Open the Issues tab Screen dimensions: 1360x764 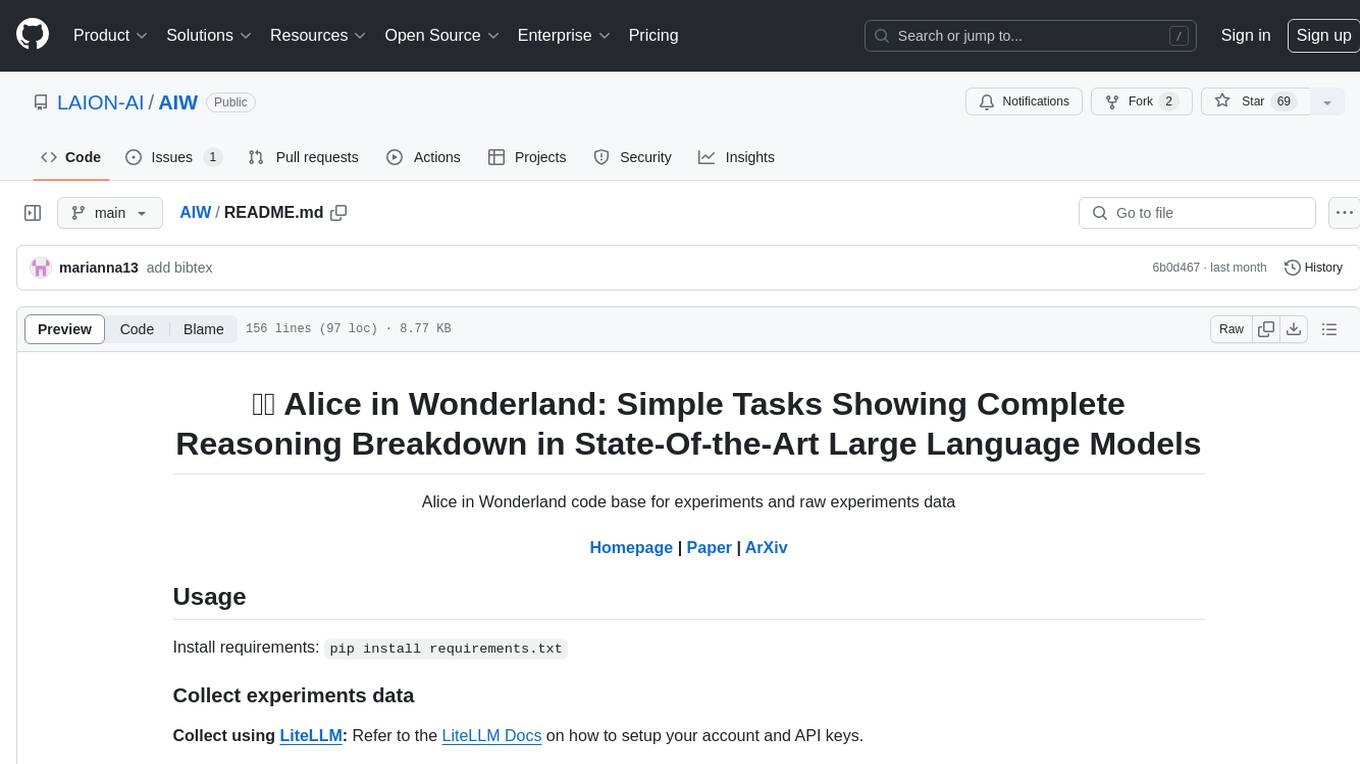click(173, 157)
